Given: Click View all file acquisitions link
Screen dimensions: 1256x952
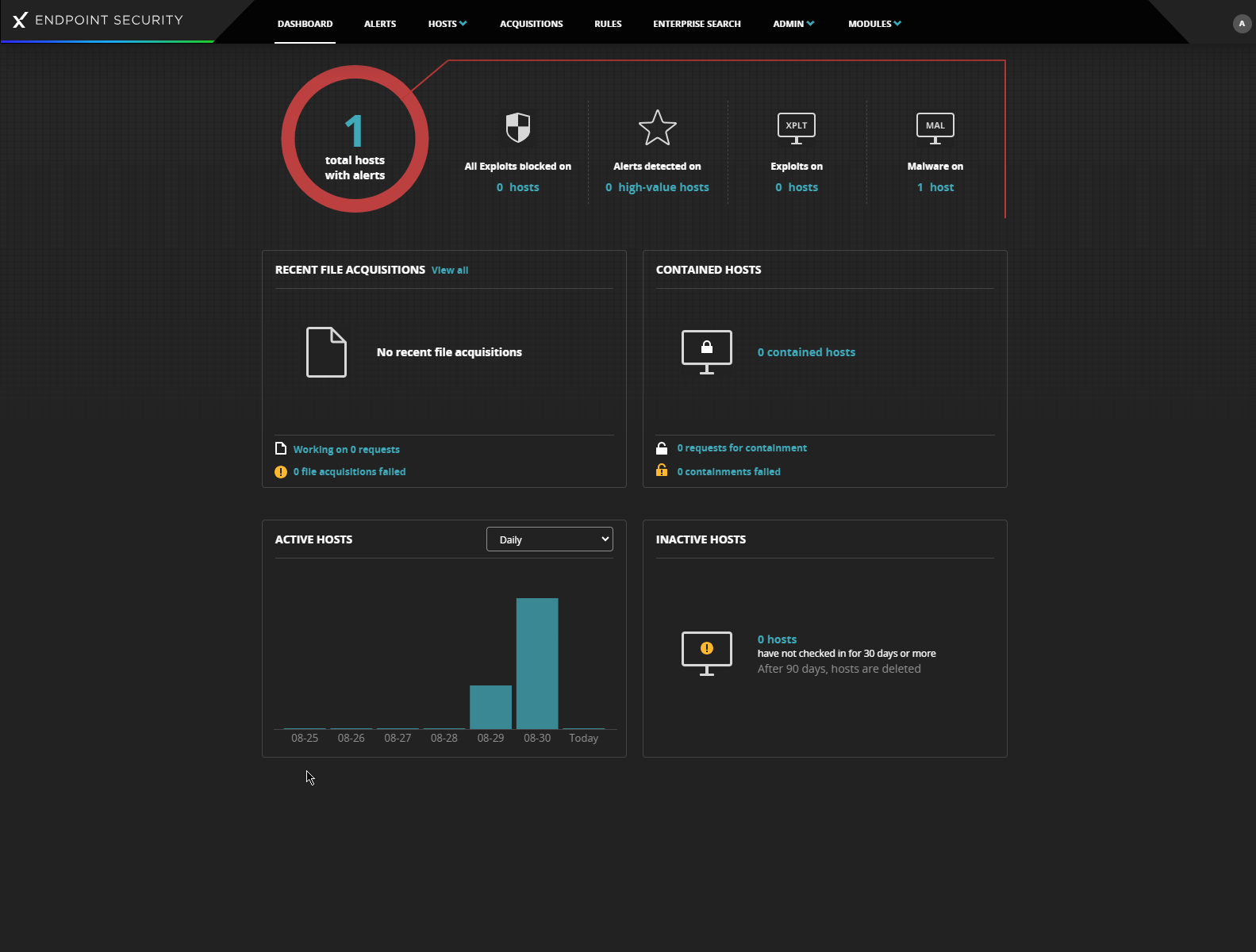Looking at the screenshot, I should tap(450, 271).
